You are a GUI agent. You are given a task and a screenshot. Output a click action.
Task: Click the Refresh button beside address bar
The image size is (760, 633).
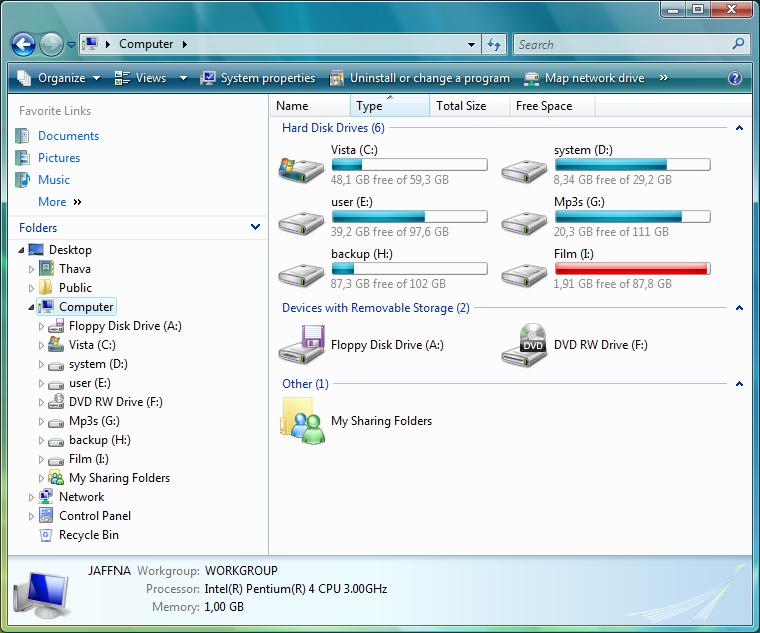tap(494, 45)
